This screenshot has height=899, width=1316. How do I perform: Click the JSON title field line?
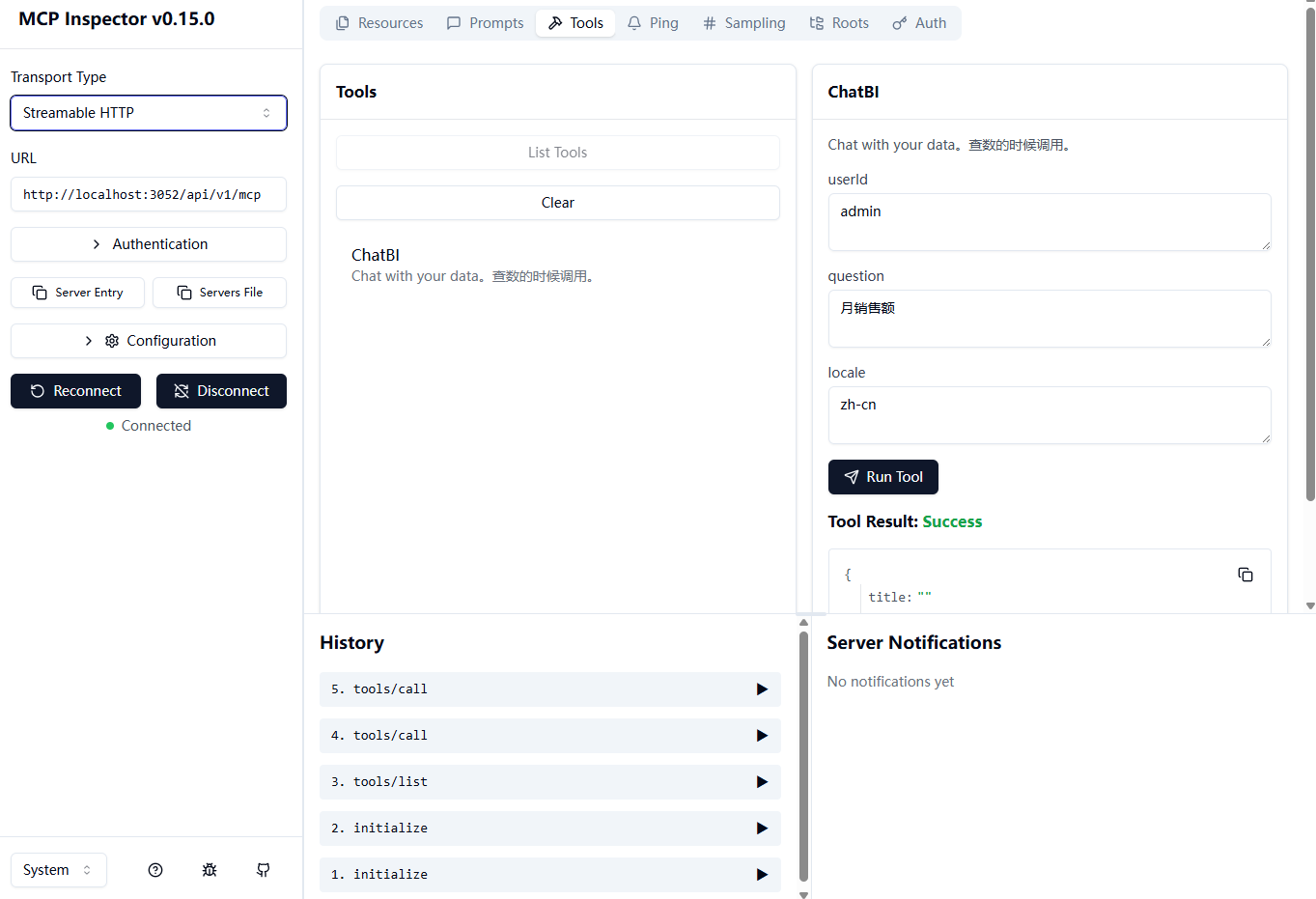(x=900, y=598)
